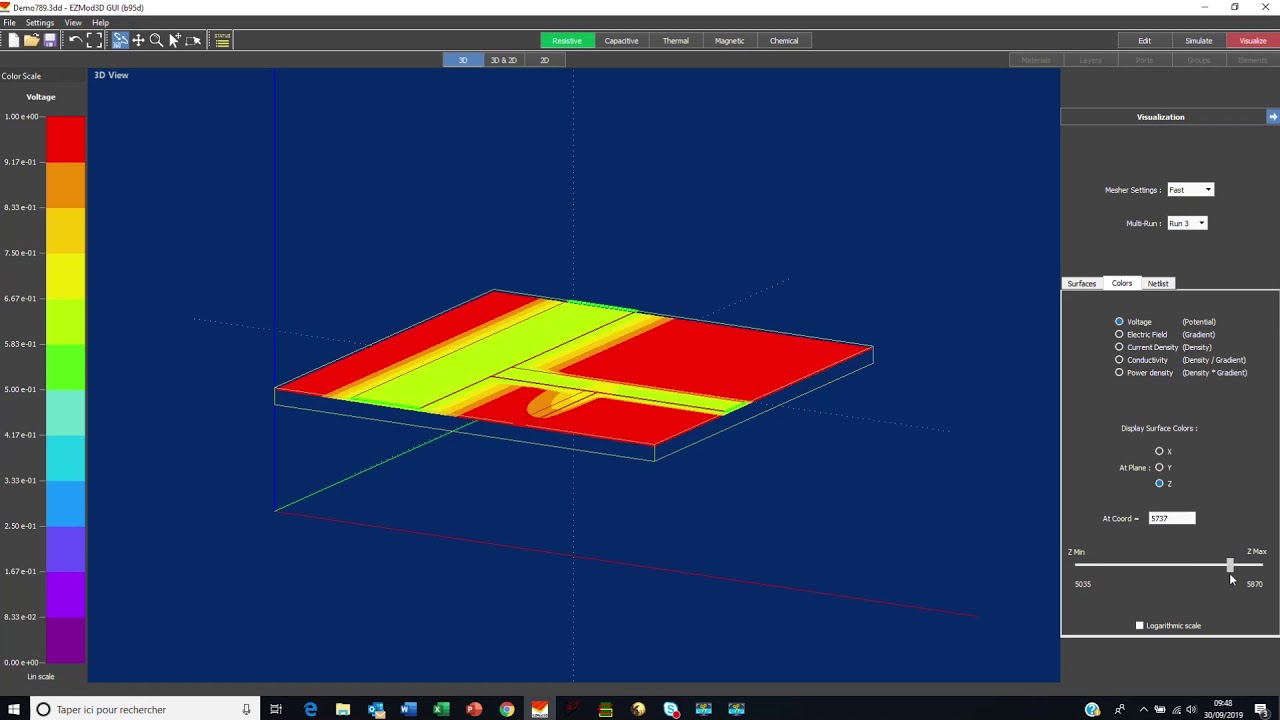Select the pan move tool
The image size is (1280, 720).
tap(138, 40)
